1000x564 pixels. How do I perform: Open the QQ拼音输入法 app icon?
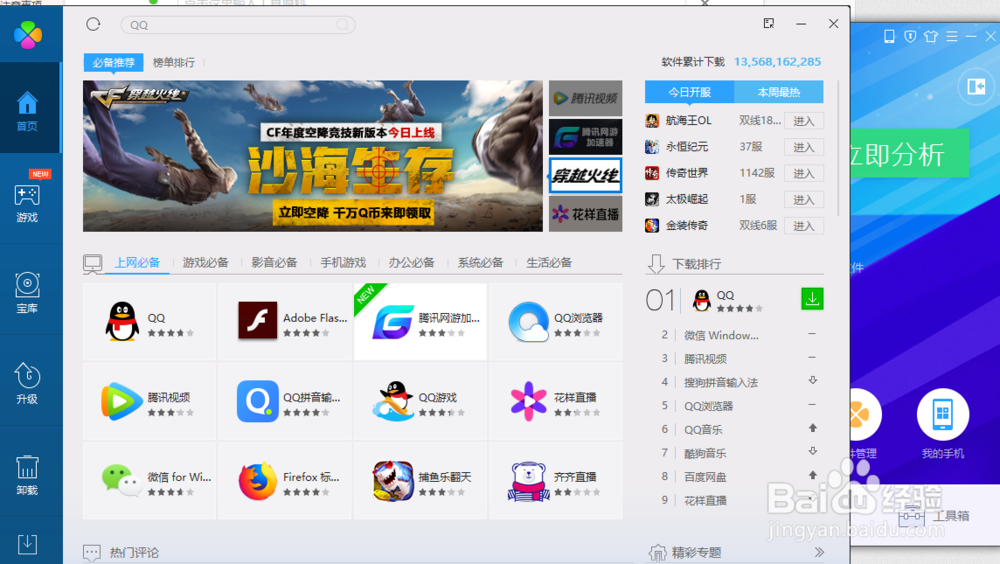258,401
